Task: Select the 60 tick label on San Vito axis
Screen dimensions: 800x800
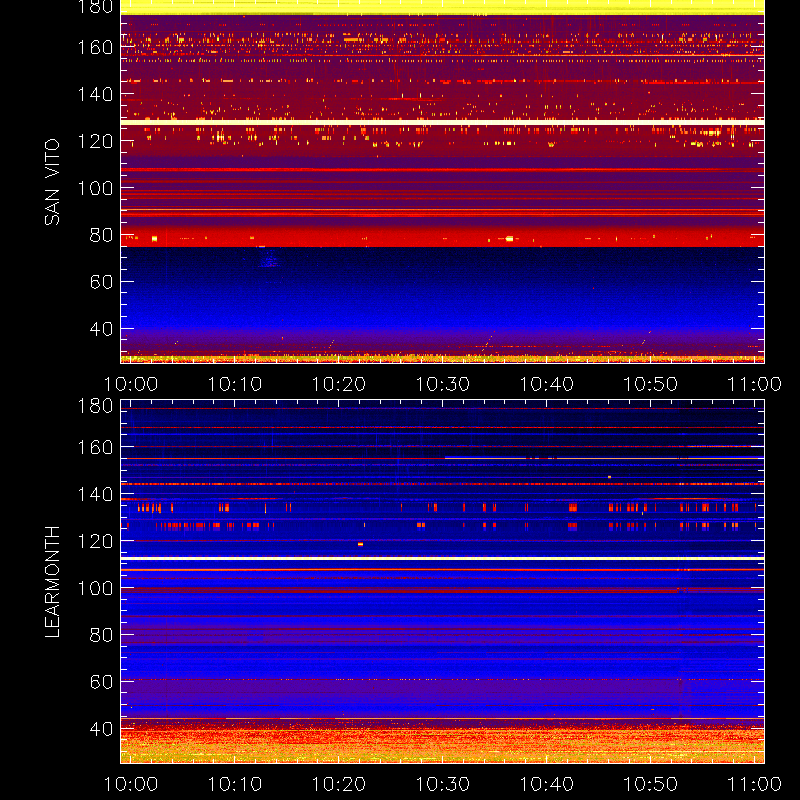Action: click(x=101, y=282)
